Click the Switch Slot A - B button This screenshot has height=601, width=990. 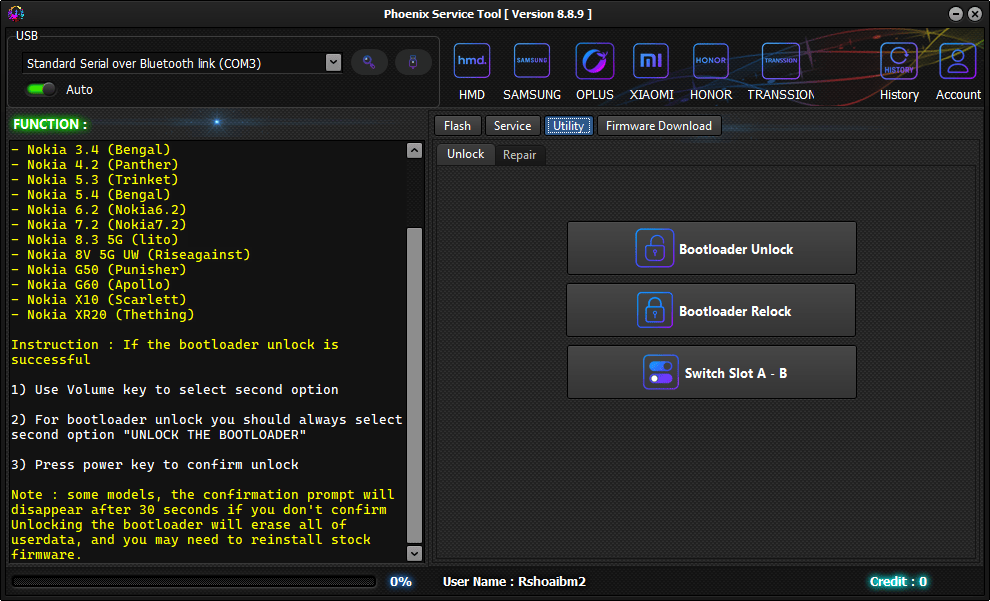coord(712,372)
